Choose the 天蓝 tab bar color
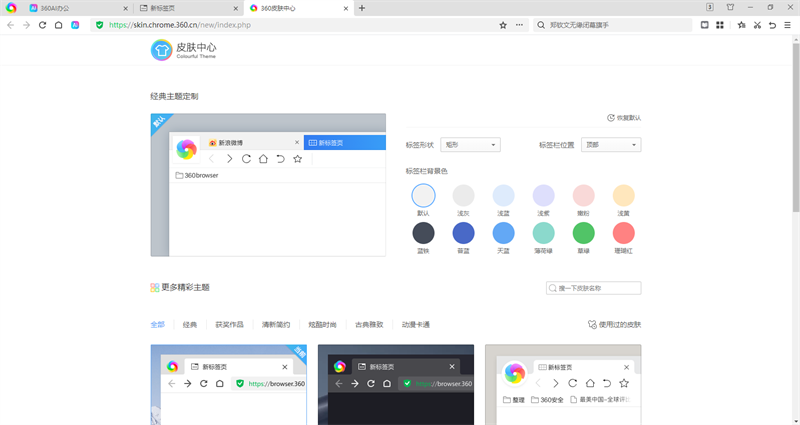The width and height of the screenshot is (800, 425). point(504,233)
